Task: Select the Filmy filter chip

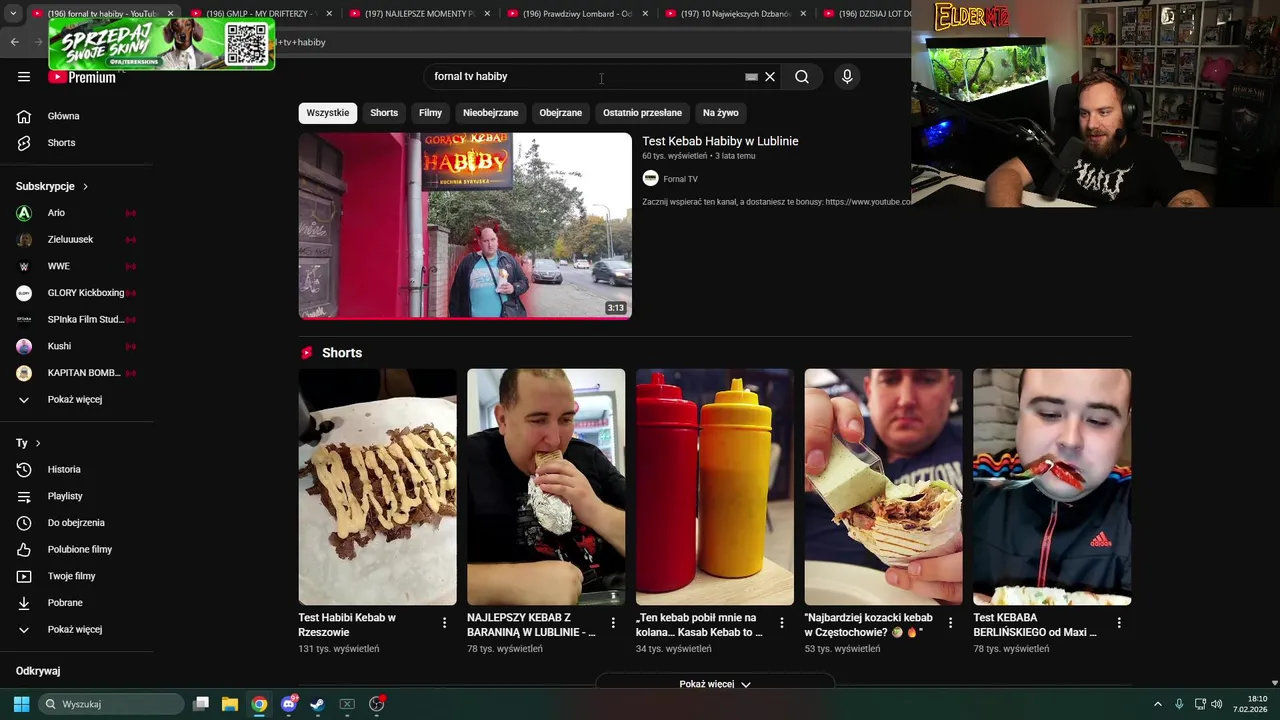Action: tap(430, 113)
